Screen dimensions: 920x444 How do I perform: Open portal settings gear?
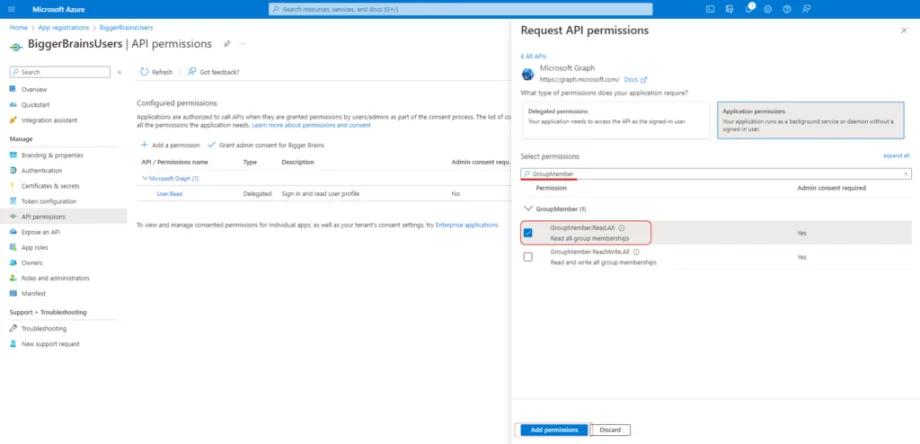coord(767,9)
